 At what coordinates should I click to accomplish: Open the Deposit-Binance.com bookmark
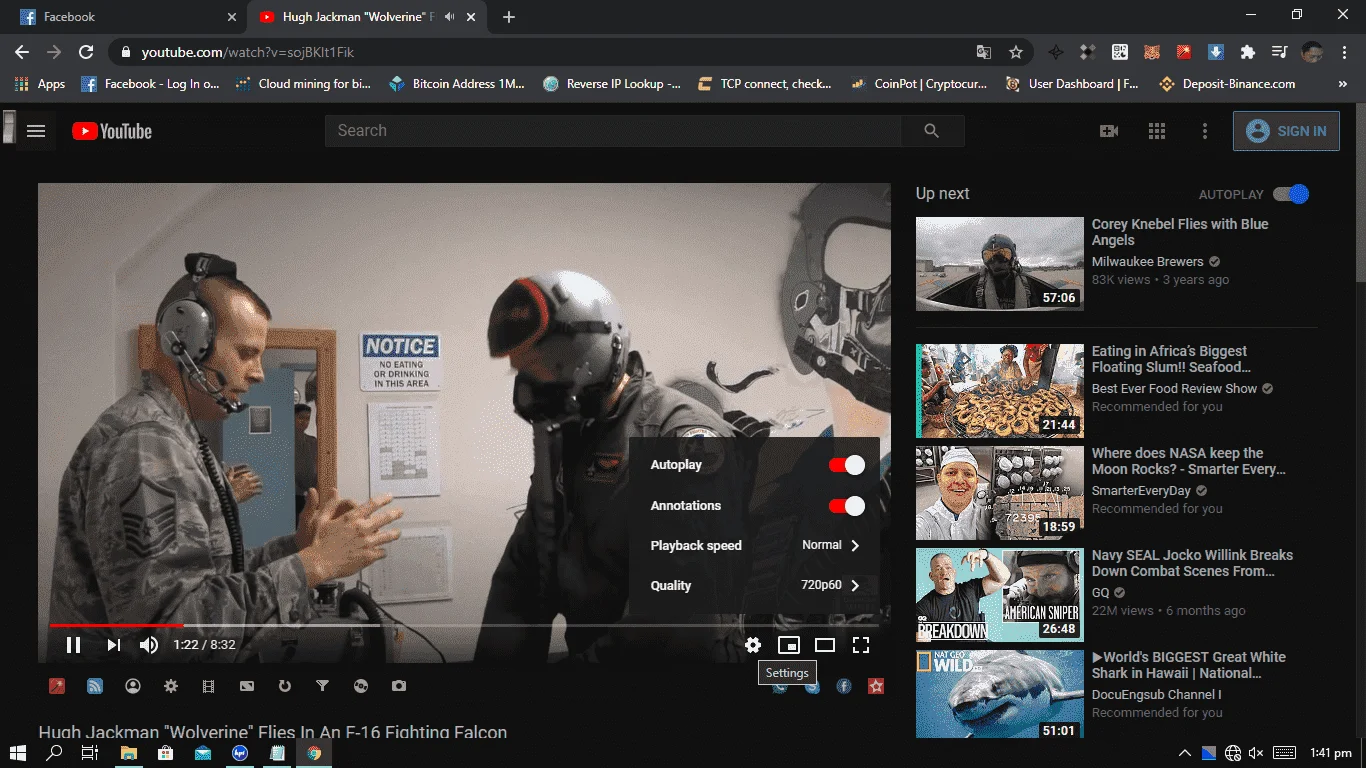[1227, 84]
